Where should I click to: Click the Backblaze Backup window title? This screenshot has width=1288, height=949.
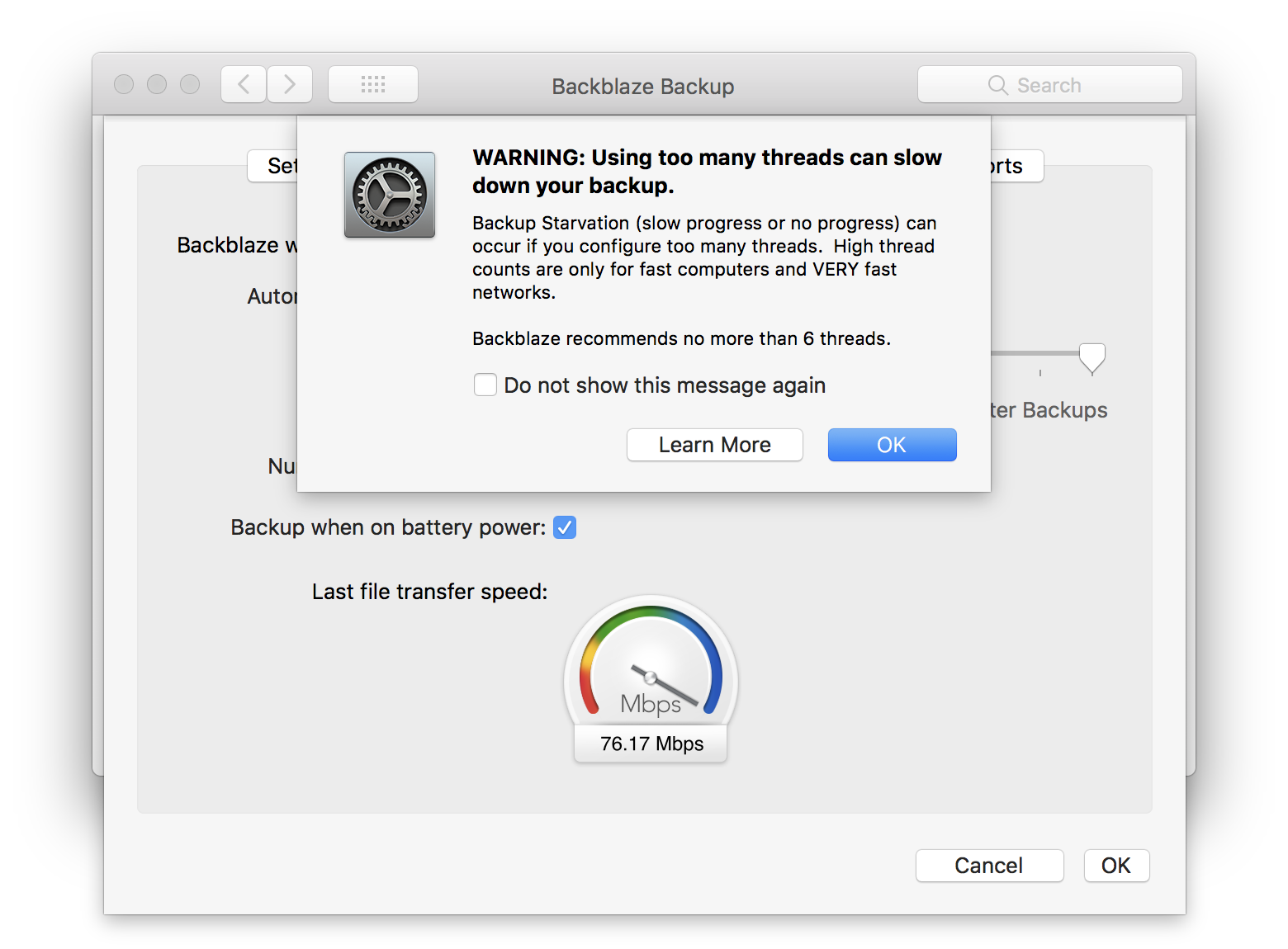pos(643,87)
